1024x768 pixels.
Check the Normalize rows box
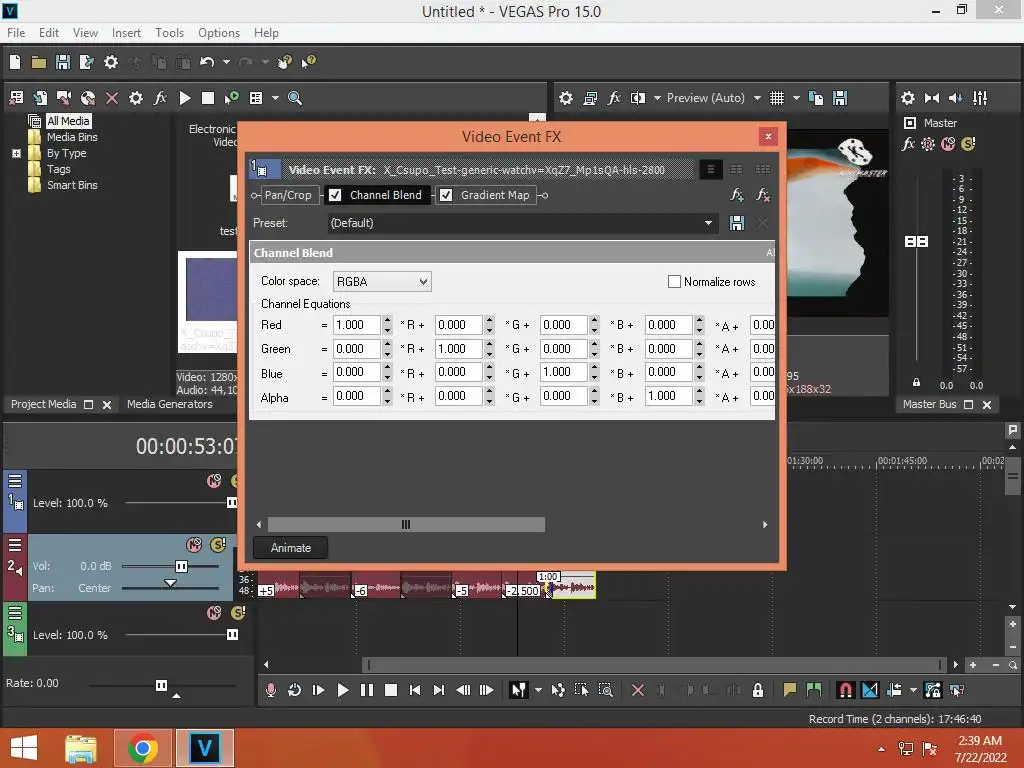coord(675,281)
